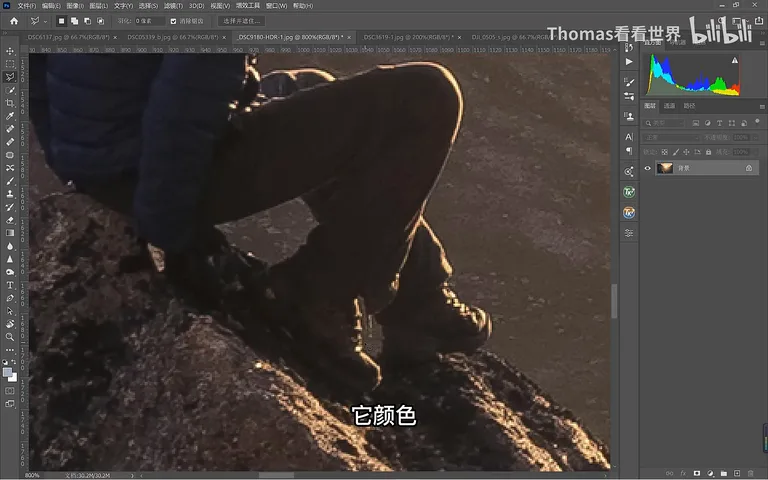This screenshot has height=480, width=768.
Task: Select the Horizontal Type tool
Action: click(x=10, y=285)
